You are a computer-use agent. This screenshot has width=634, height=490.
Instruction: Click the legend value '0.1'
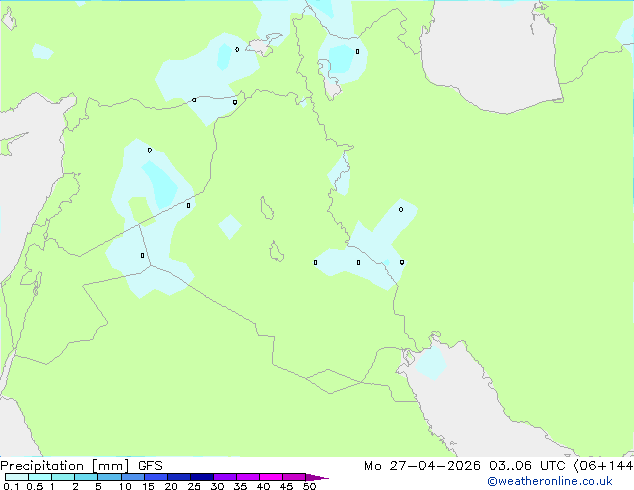click(11, 486)
